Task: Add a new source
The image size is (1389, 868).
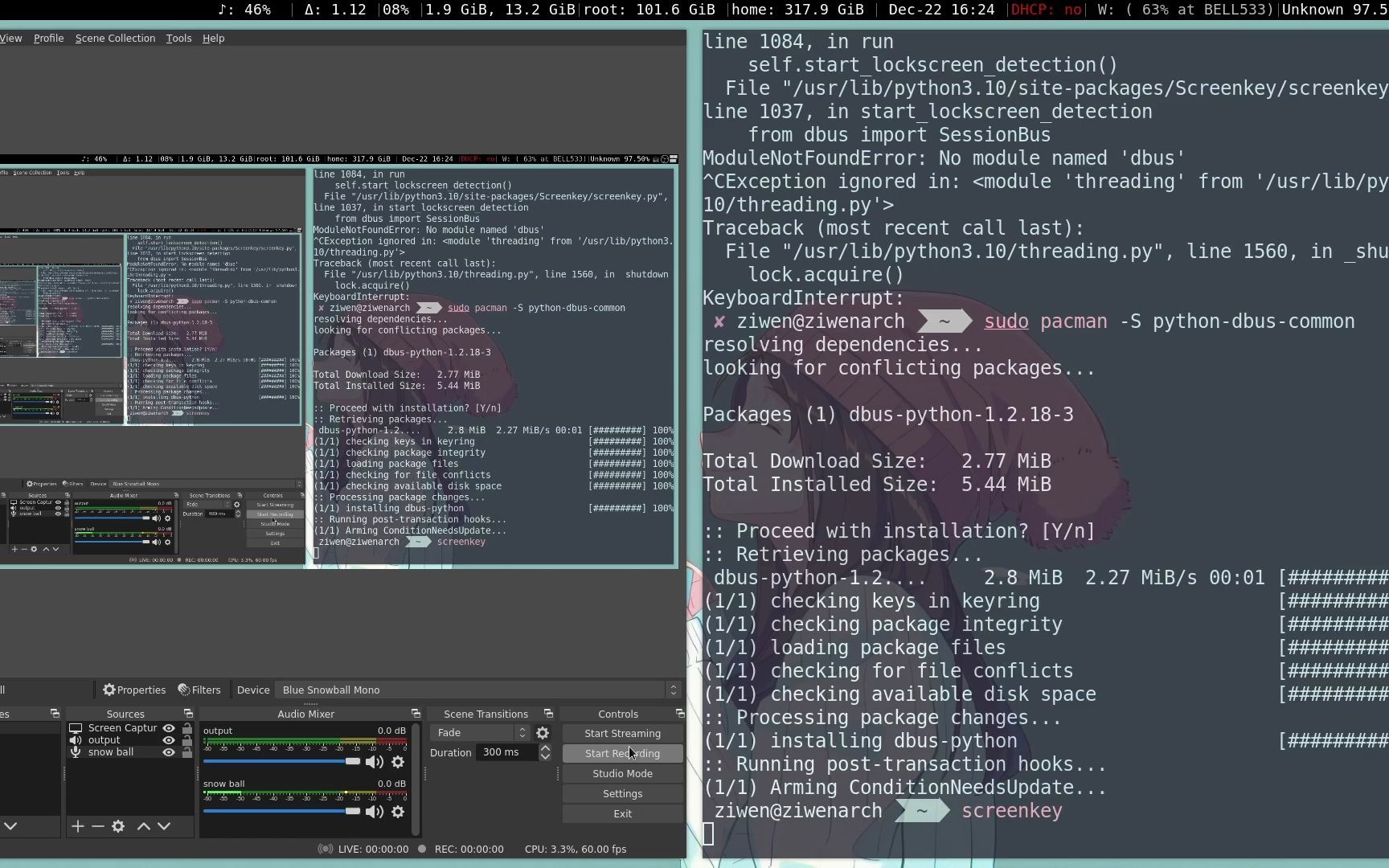Action: pos(78,826)
